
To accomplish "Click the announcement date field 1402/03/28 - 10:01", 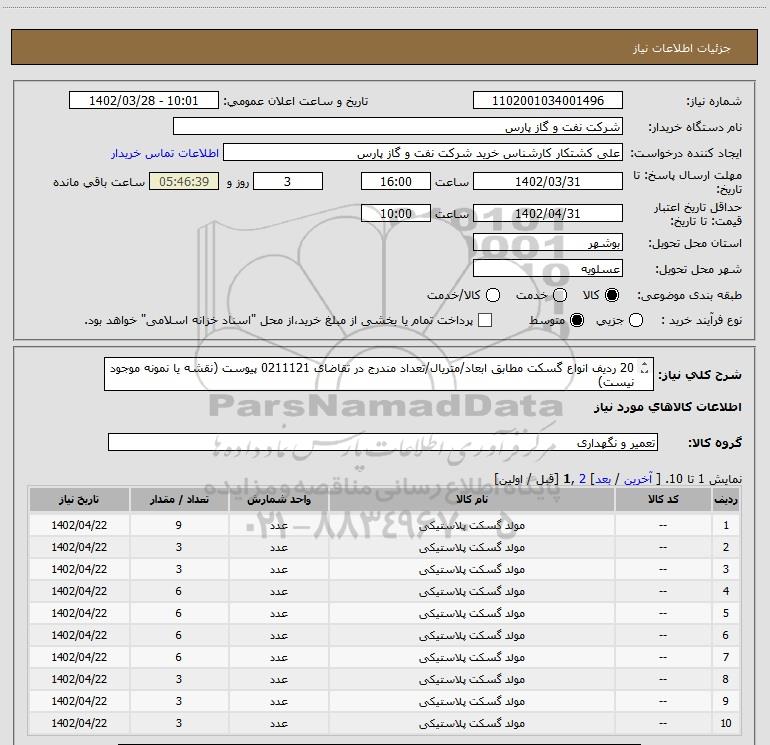I will (x=143, y=101).
